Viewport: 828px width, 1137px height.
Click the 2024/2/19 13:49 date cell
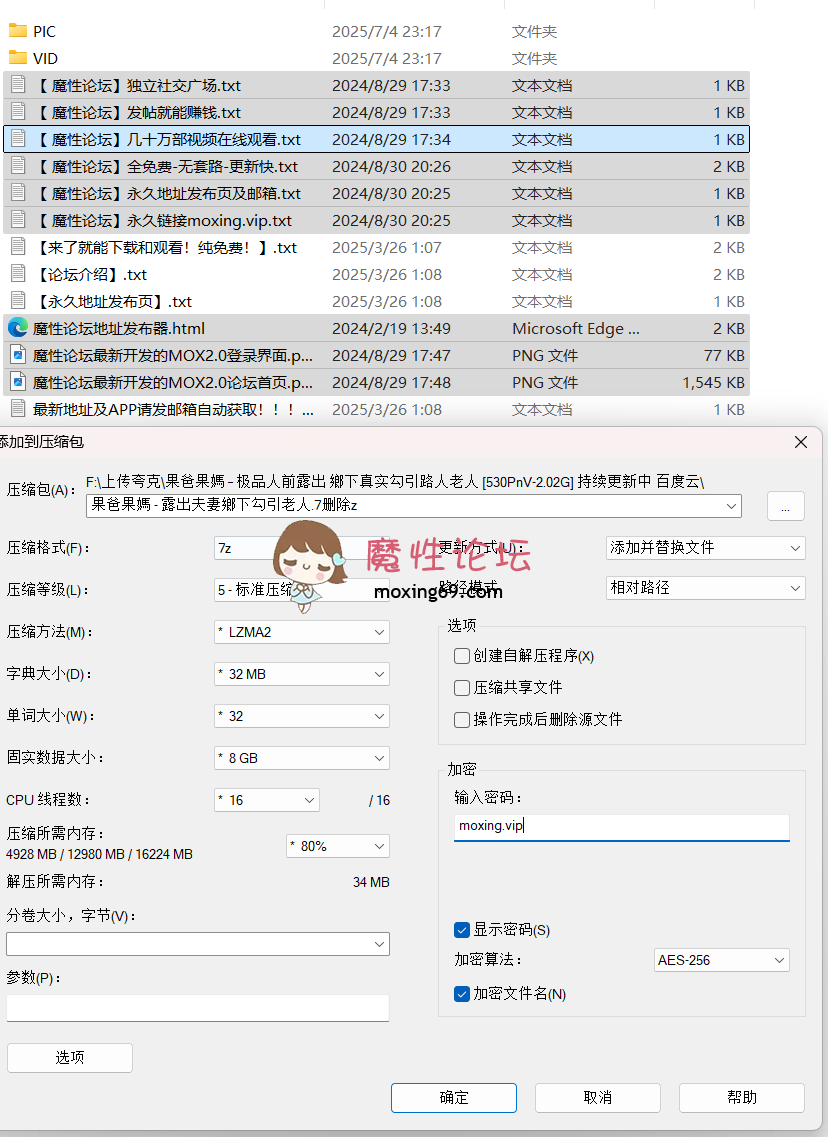(x=392, y=328)
